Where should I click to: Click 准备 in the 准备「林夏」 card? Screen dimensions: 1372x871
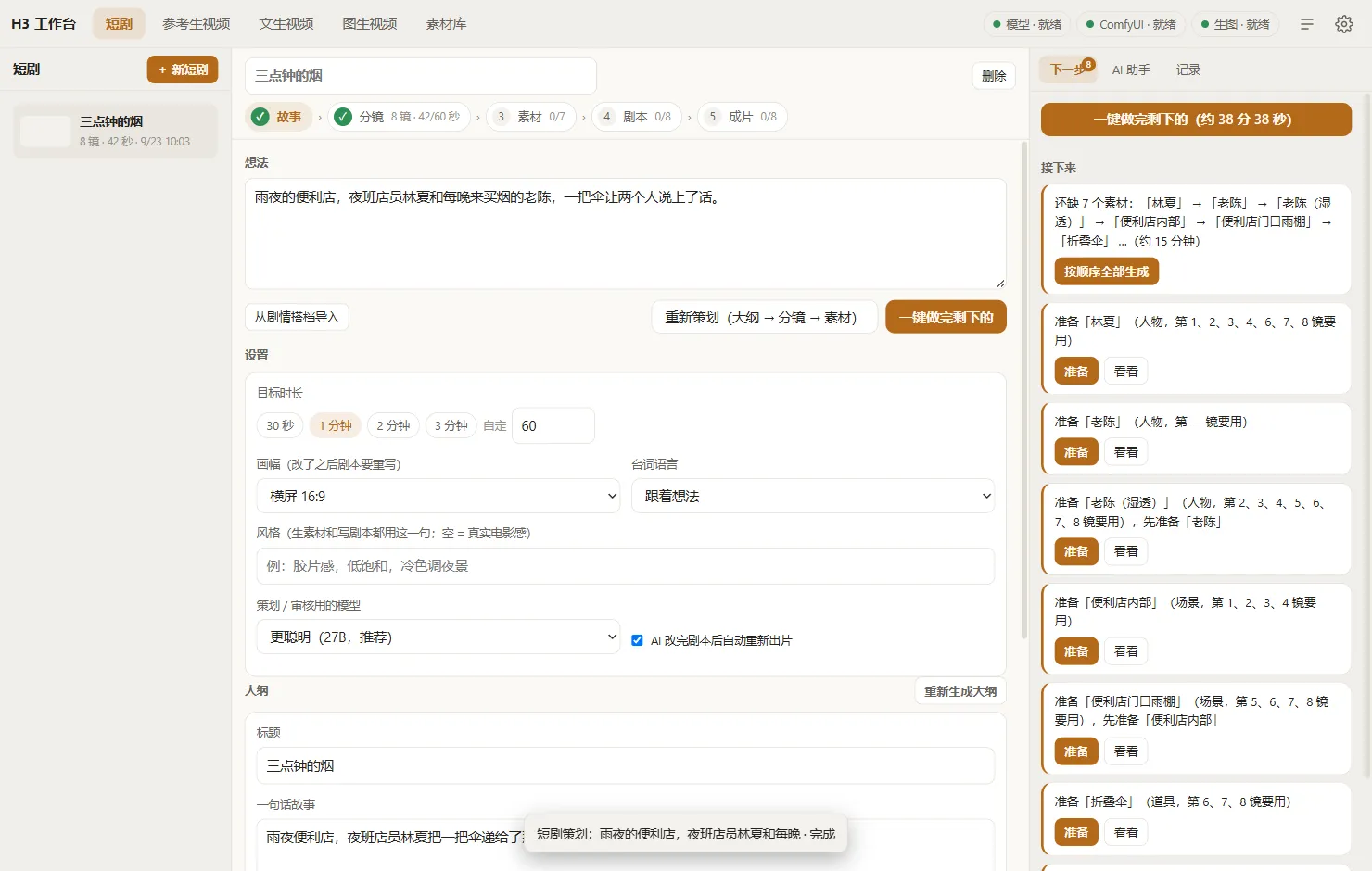[1076, 372]
